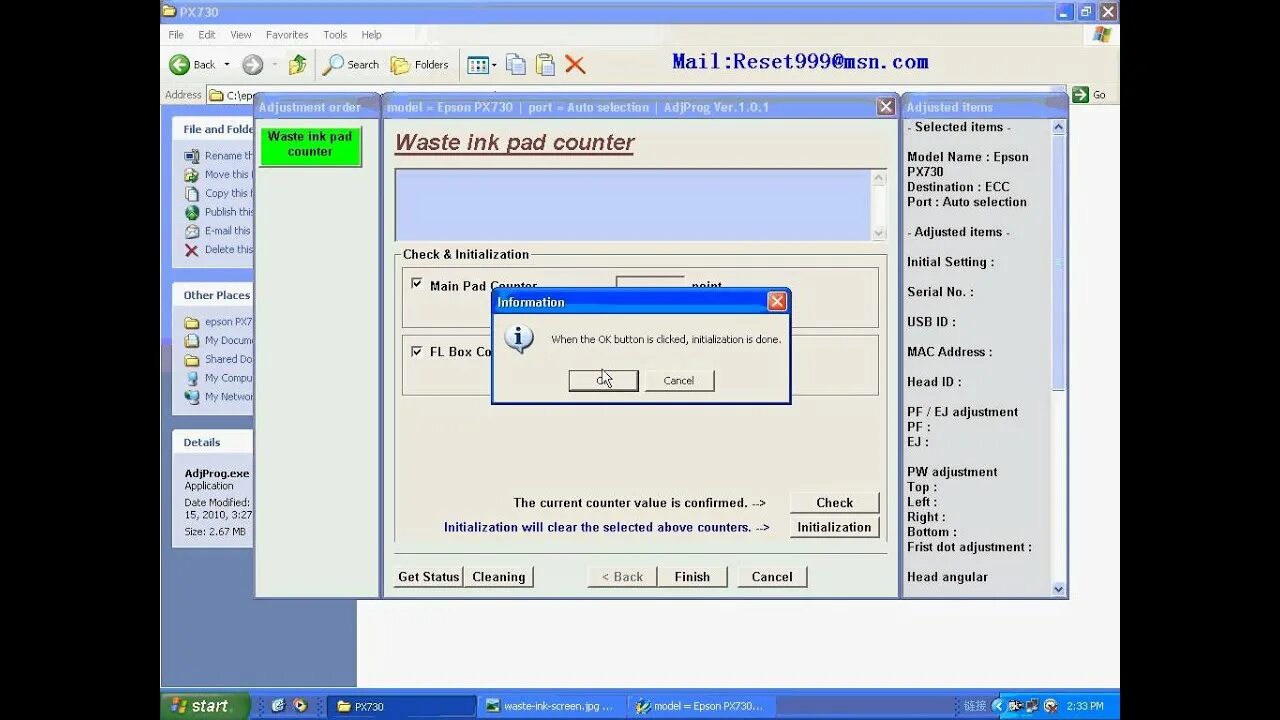
Task: Open the Tools menu
Action: pos(335,34)
